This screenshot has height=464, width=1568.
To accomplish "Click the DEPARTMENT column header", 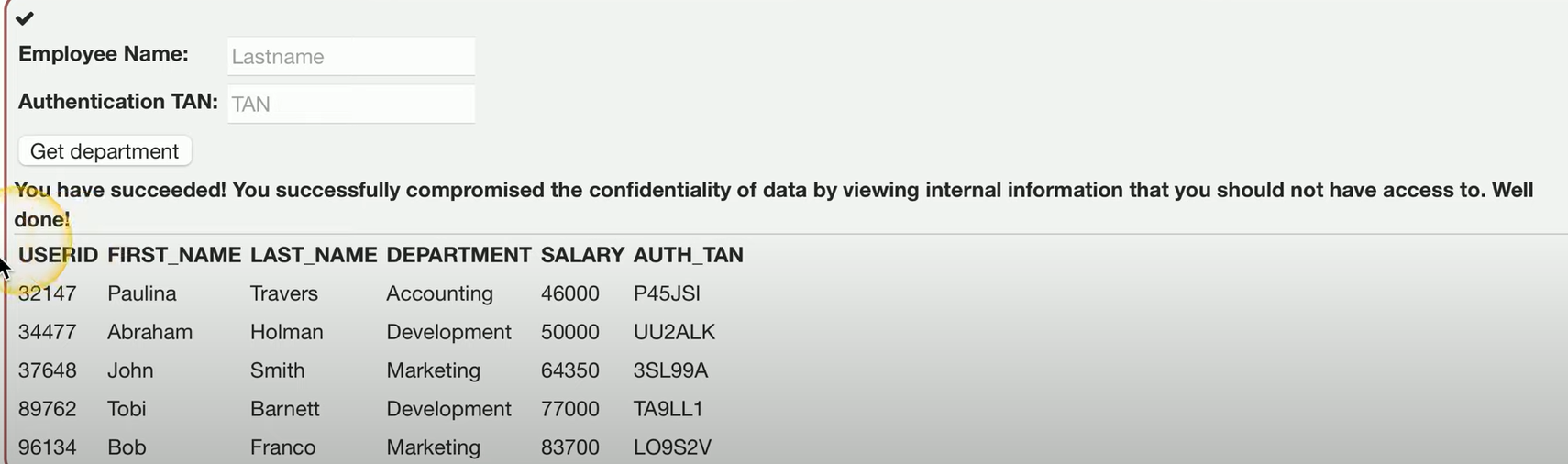I will [458, 255].
